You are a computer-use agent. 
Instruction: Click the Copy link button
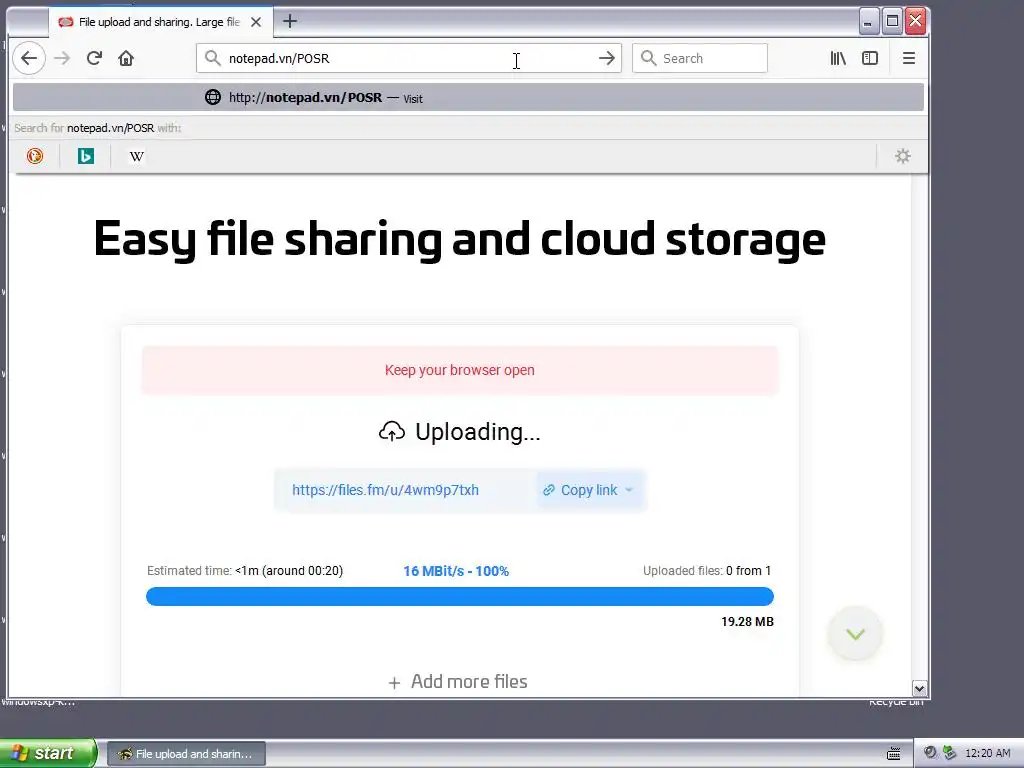tap(590, 490)
